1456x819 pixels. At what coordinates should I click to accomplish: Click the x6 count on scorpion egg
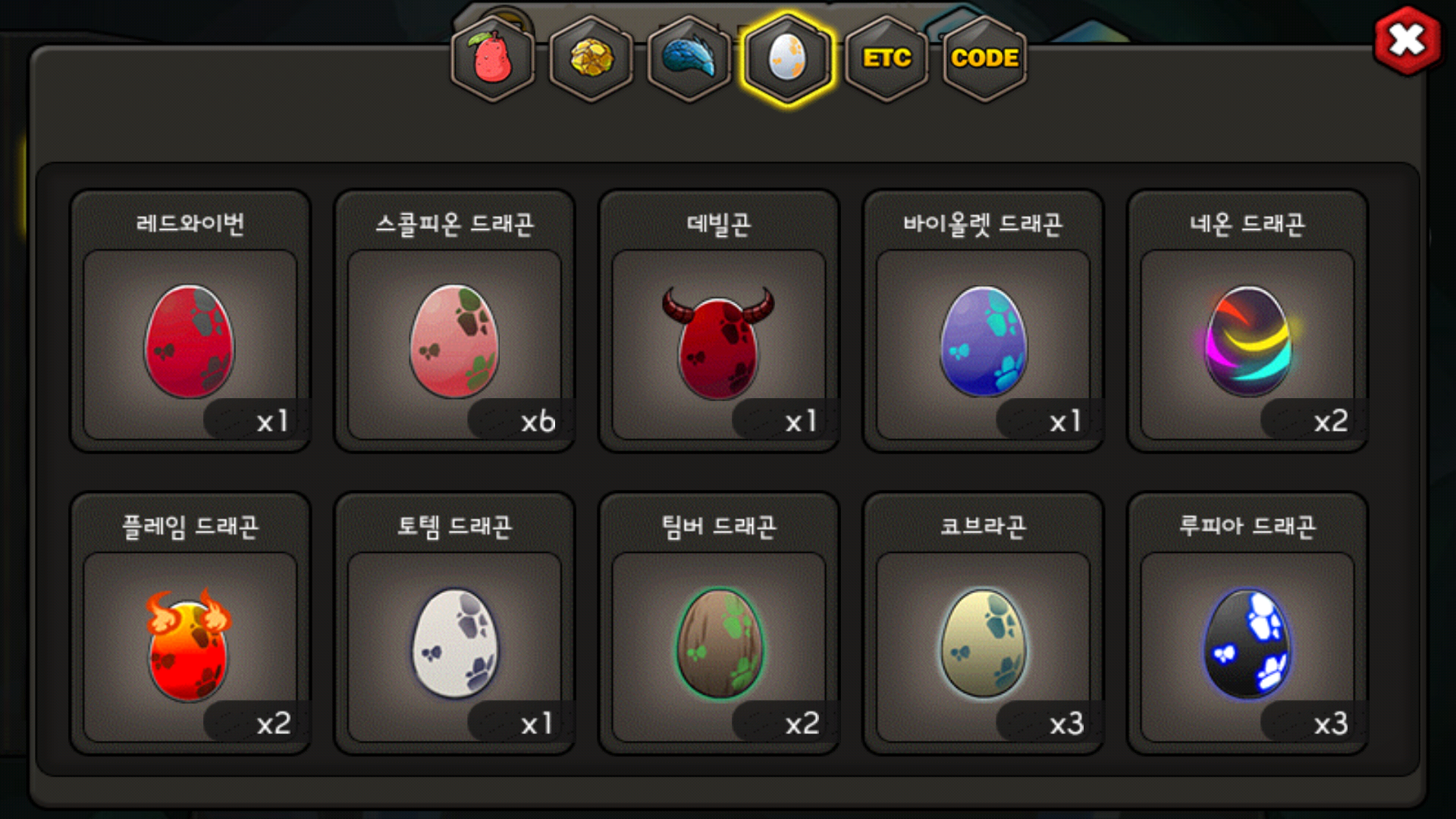[538, 421]
